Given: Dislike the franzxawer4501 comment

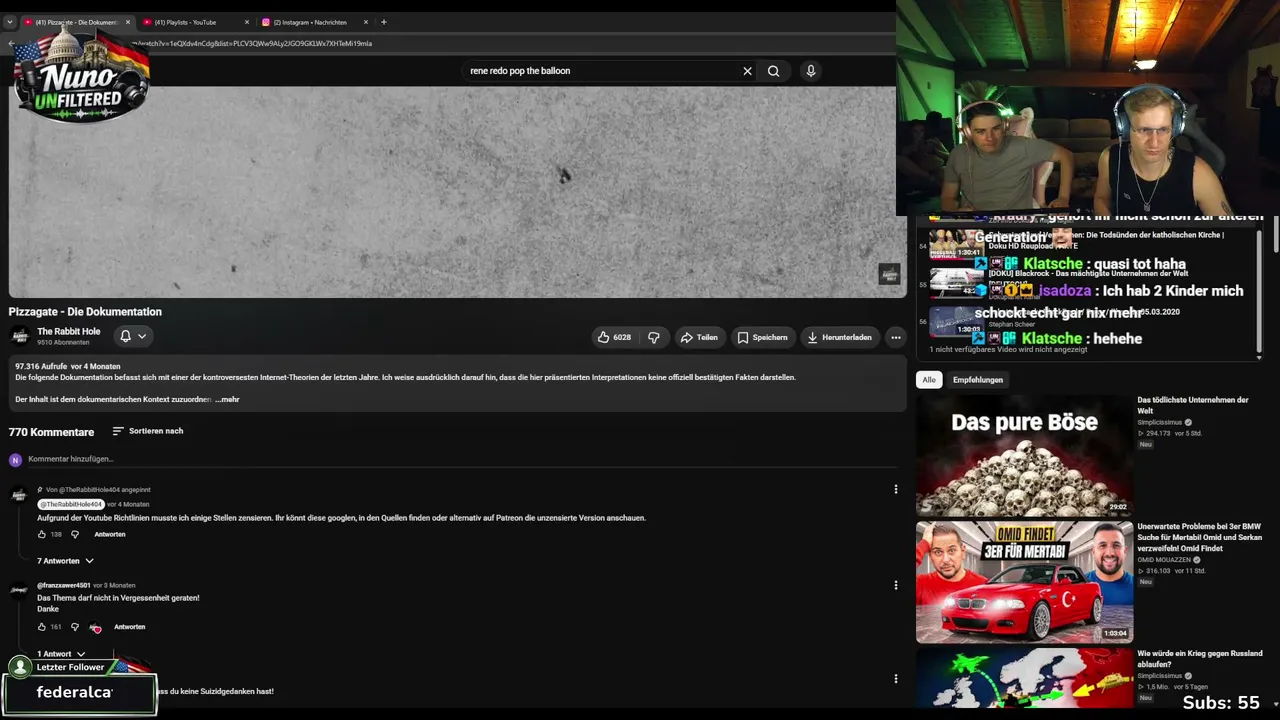Looking at the screenshot, I should 74,627.
